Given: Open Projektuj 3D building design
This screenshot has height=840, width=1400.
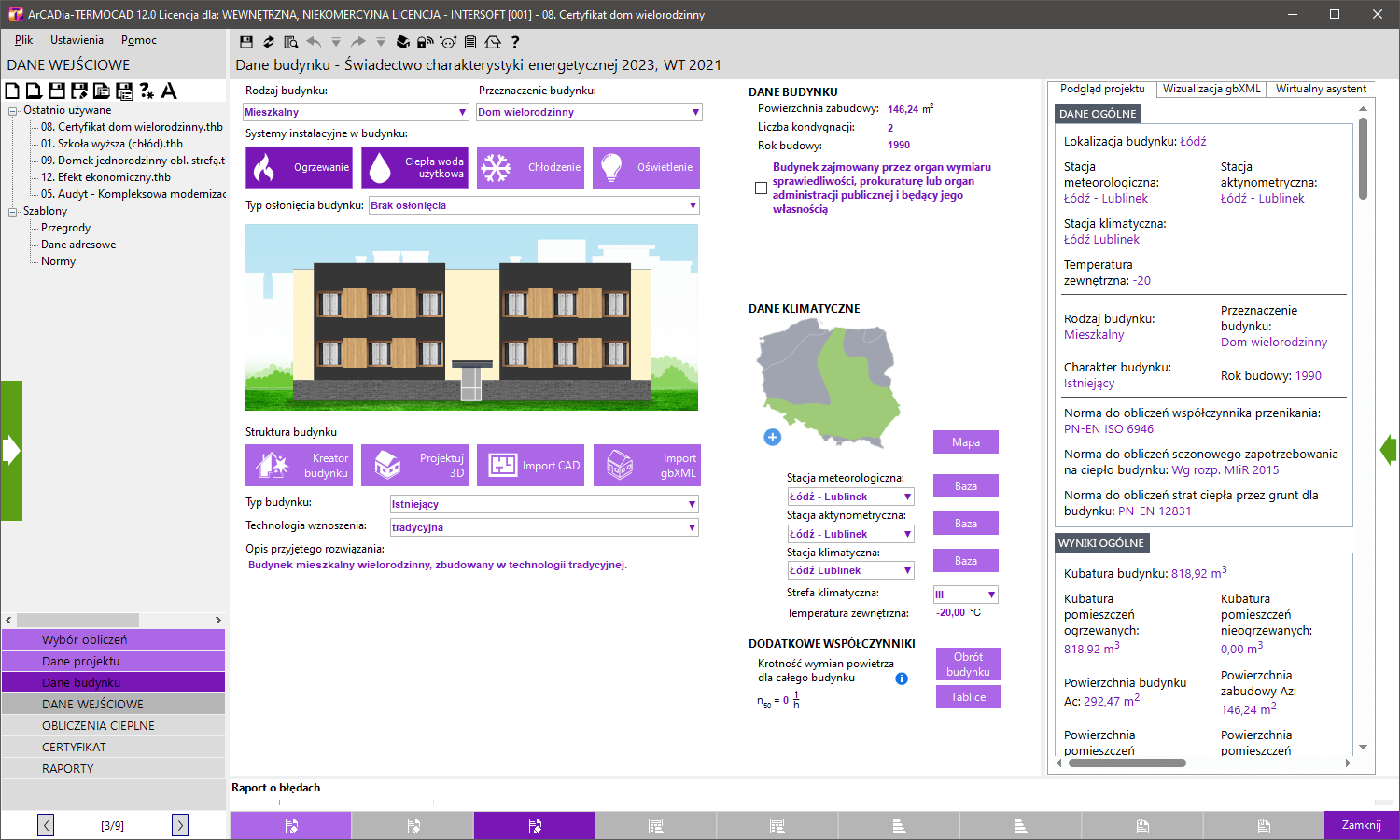Looking at the screenshot, I should 415,465.
